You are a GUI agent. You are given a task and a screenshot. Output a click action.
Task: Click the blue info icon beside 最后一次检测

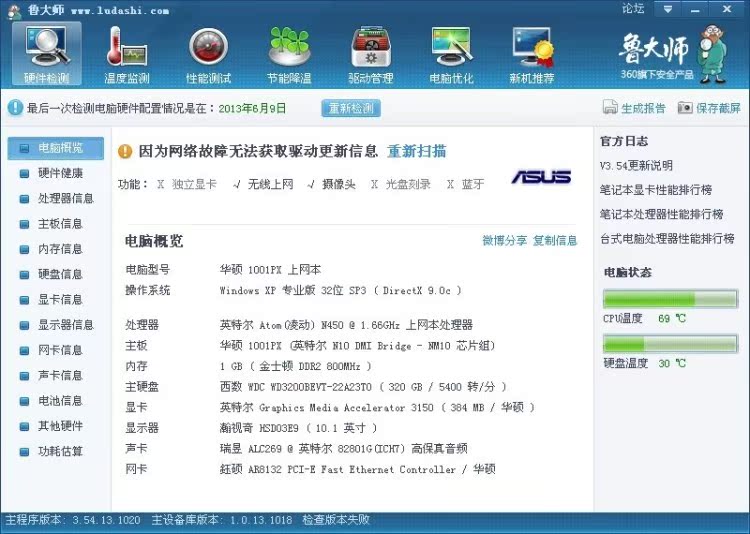click(x=15, y=108)
